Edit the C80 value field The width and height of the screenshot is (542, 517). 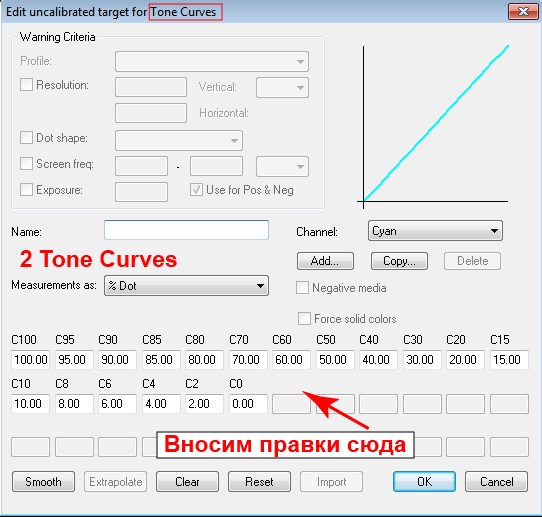pos(204,360)
